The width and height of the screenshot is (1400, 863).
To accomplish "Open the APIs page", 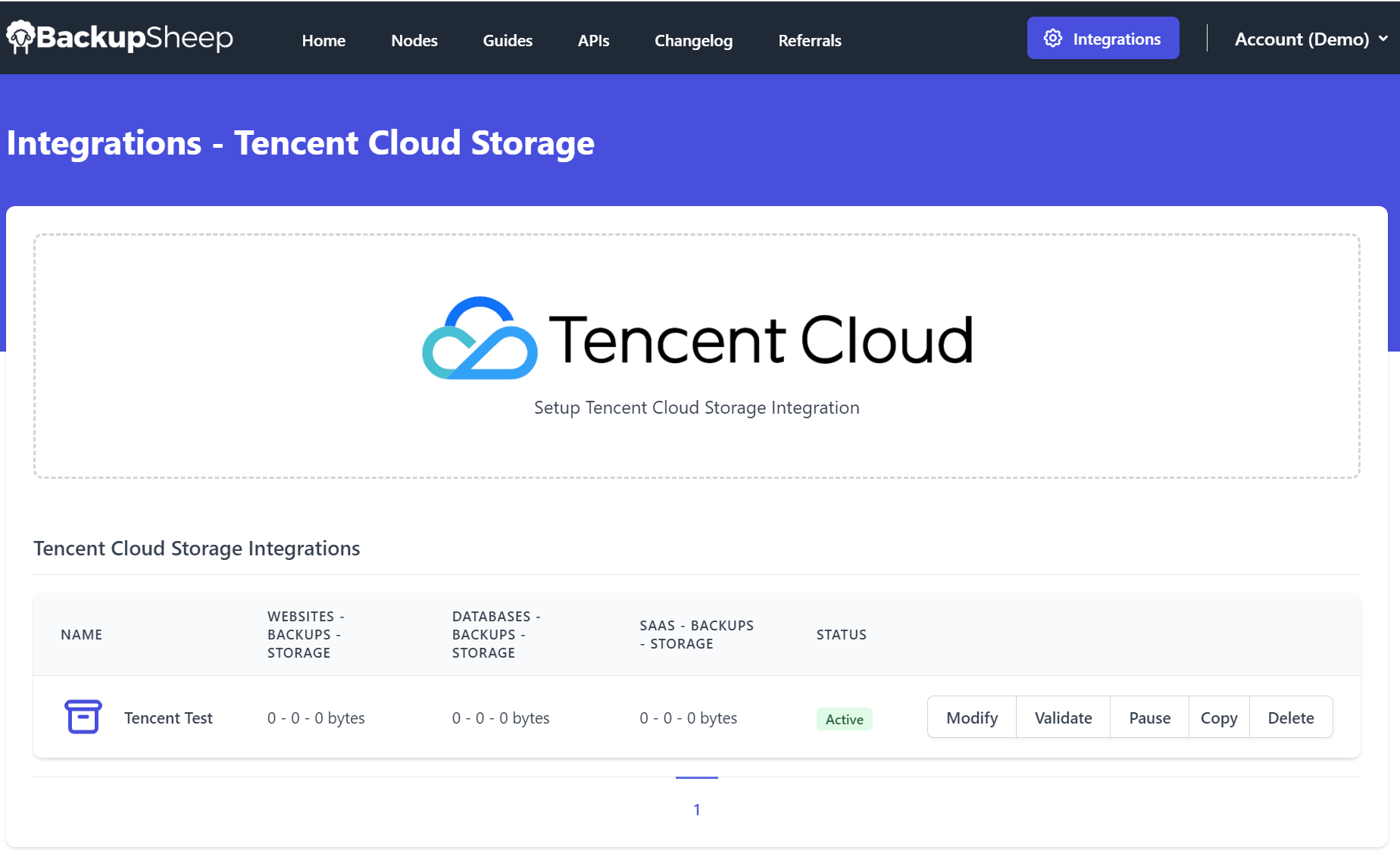I will coord(593,41).
